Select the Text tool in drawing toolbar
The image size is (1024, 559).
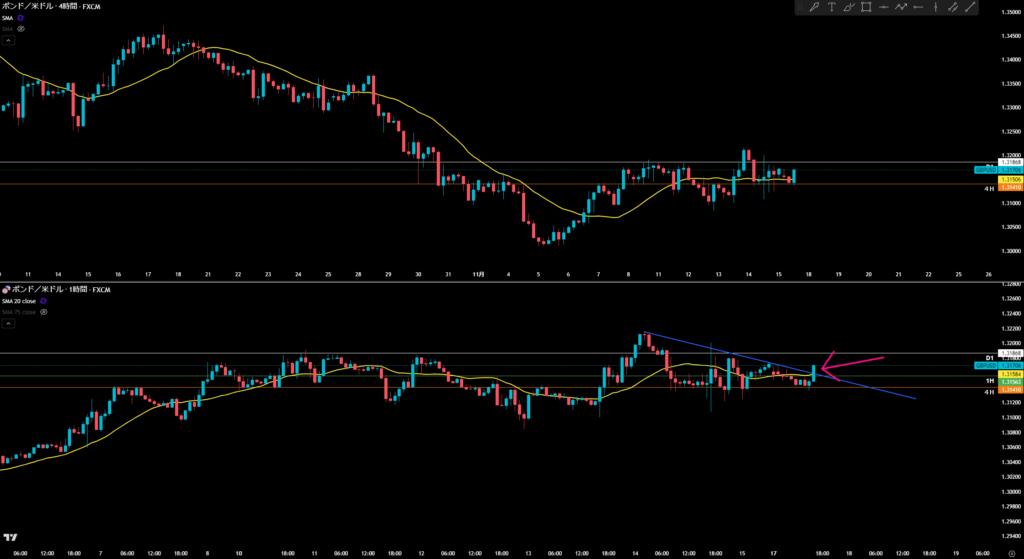tap(832, 8)
